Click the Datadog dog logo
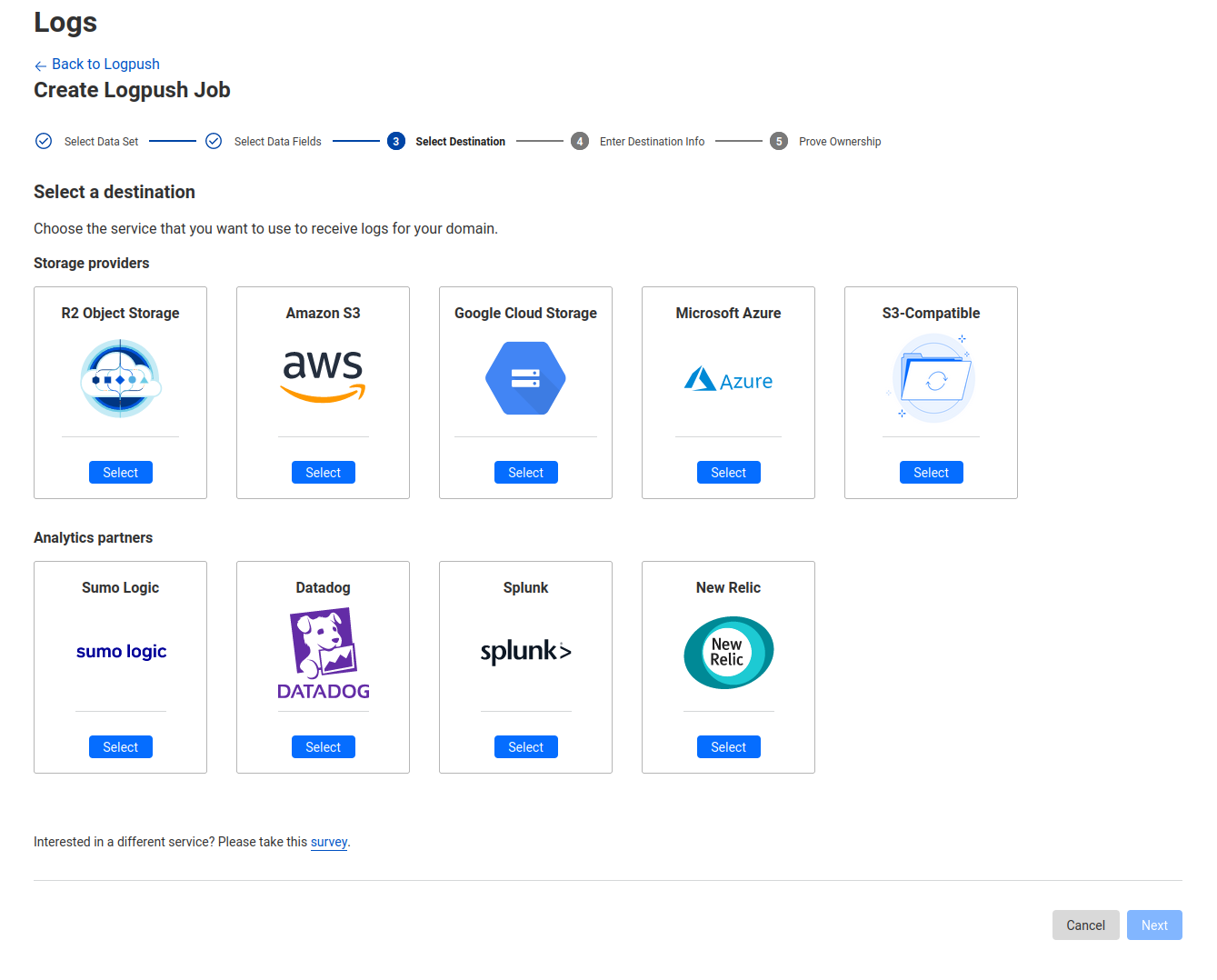Screen dimensions: 1217x980 click(323, 653)
